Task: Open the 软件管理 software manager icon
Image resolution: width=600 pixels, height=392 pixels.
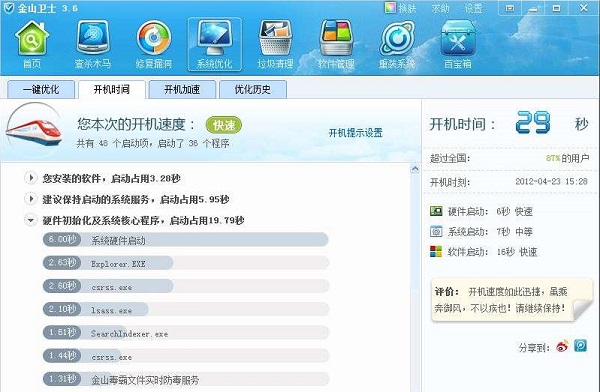Action: [336, 45]
